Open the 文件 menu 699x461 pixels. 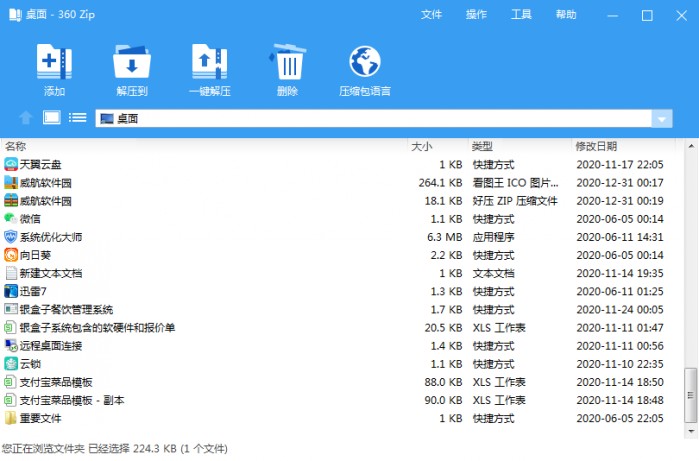click(x=432, y=15)
